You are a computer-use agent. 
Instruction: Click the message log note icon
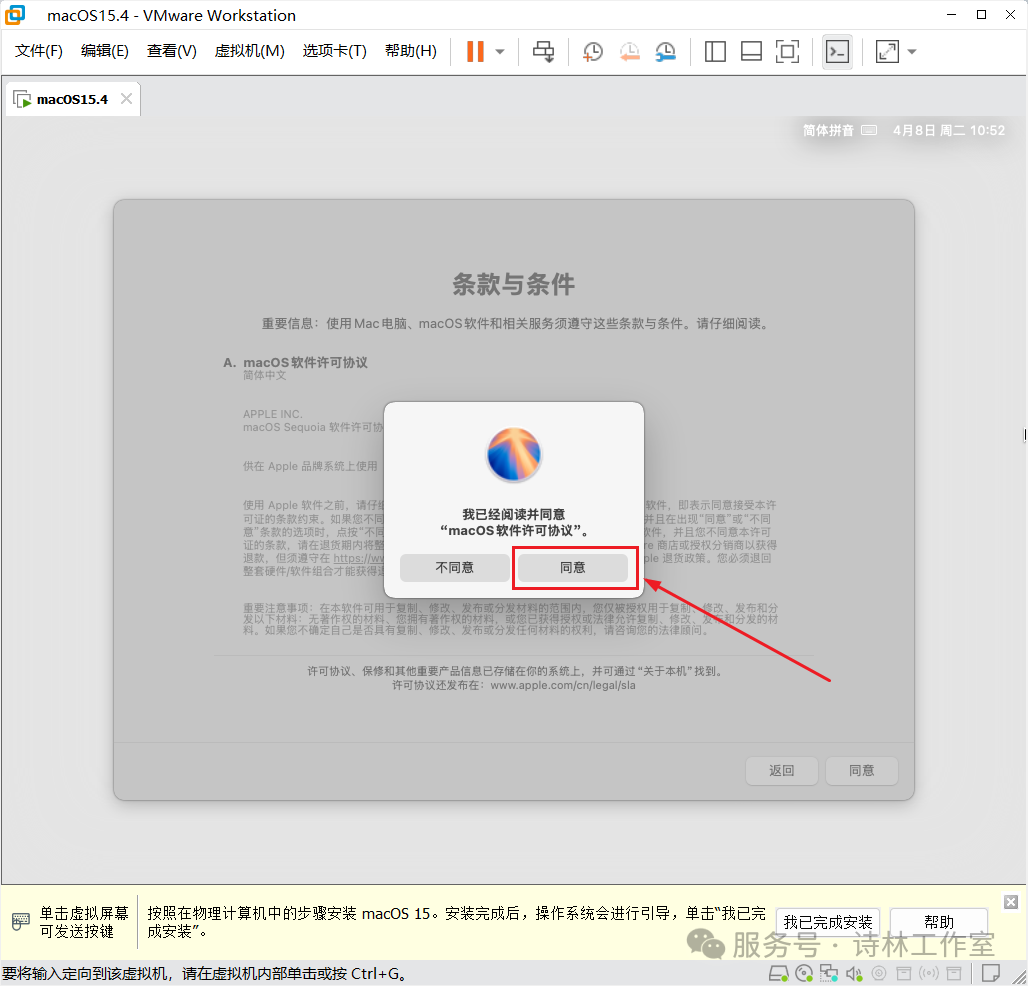(x=991, y=972)
